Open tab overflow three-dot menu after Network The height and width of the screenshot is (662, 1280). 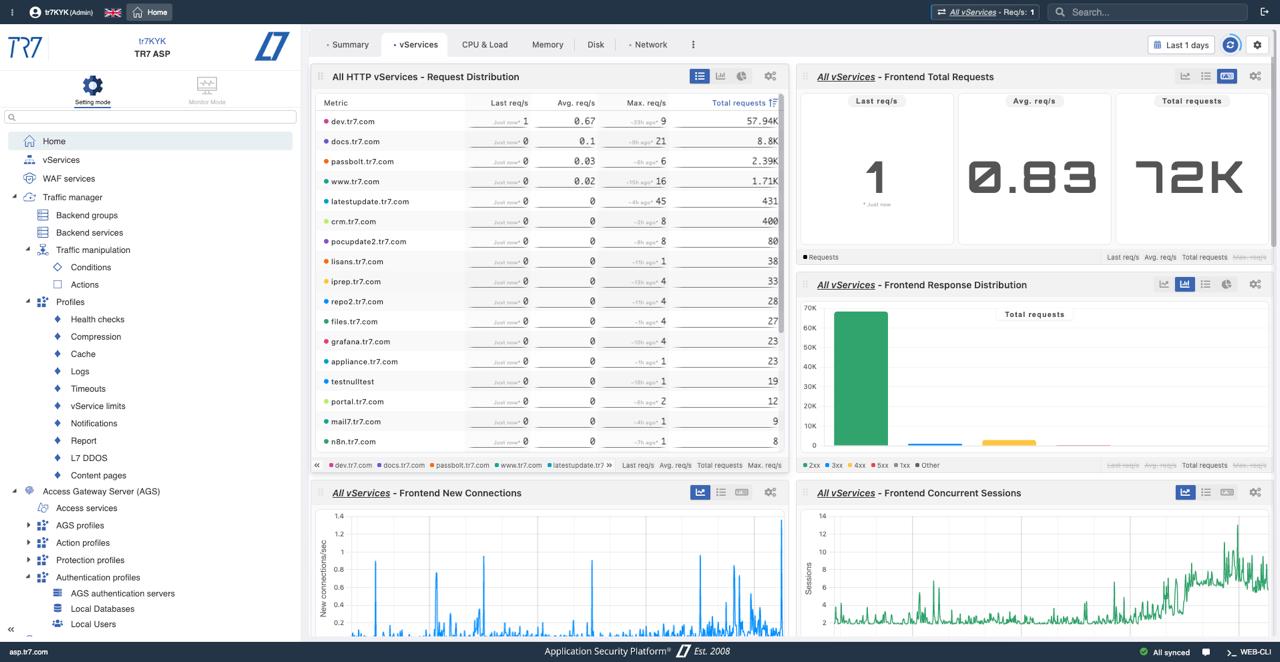coord(693,45)
